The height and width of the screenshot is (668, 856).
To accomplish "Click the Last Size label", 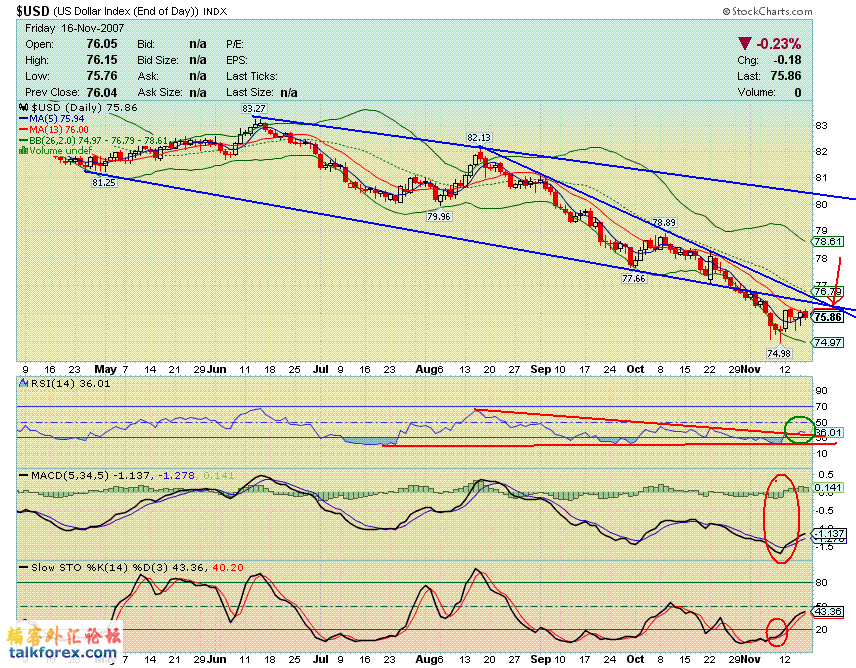I will (249, 92).
